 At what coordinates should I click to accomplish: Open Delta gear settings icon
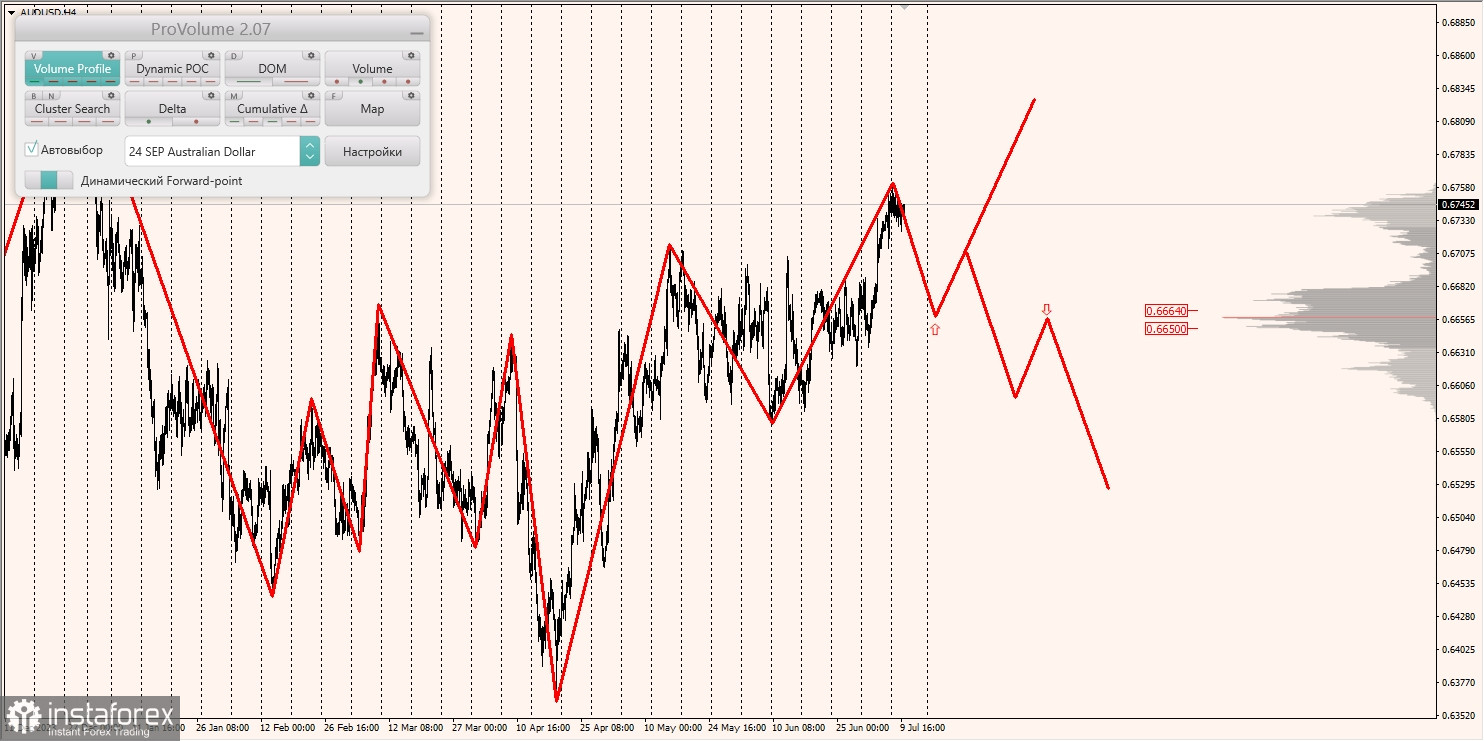[x=211, y=96]
